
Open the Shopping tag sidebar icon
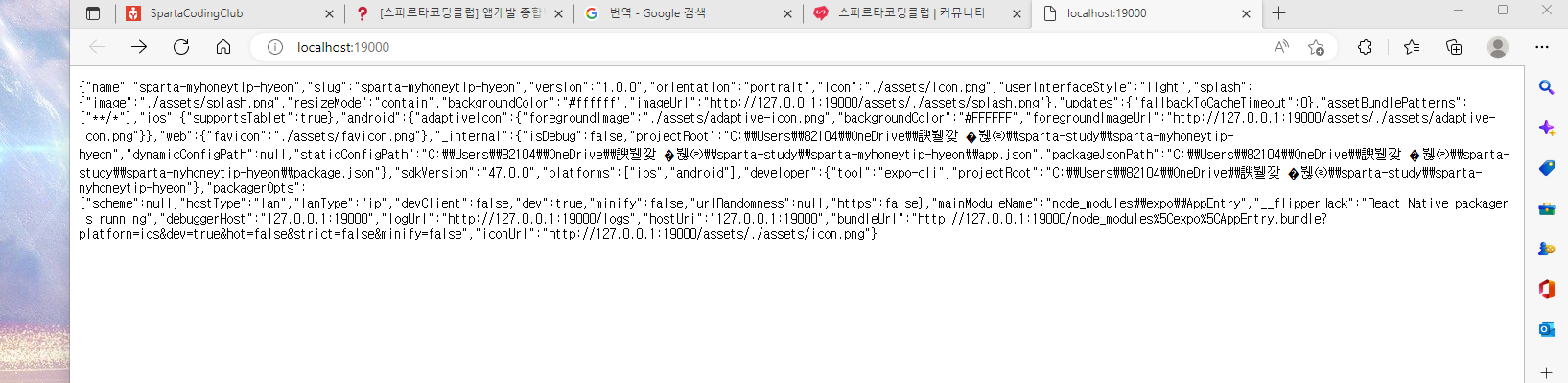coord(1546,168)
